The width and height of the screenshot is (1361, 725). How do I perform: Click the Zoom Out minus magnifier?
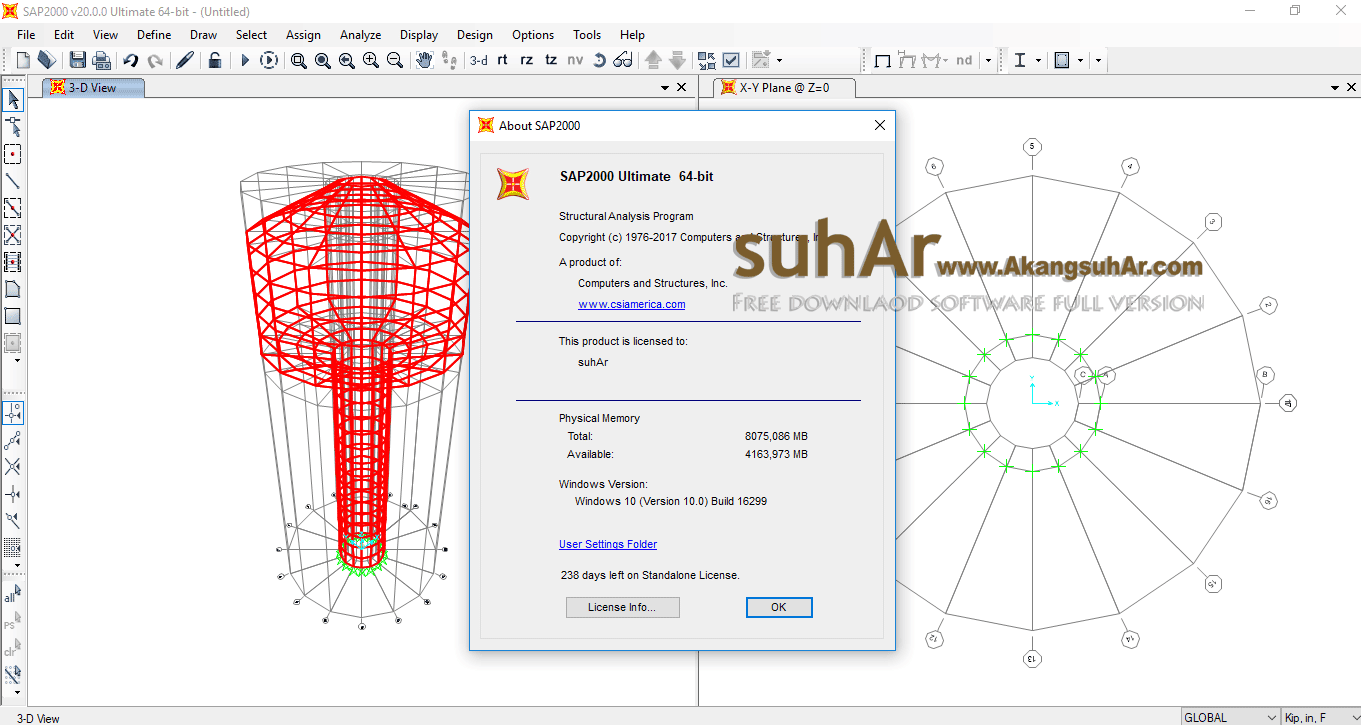(x=395, y=60)
